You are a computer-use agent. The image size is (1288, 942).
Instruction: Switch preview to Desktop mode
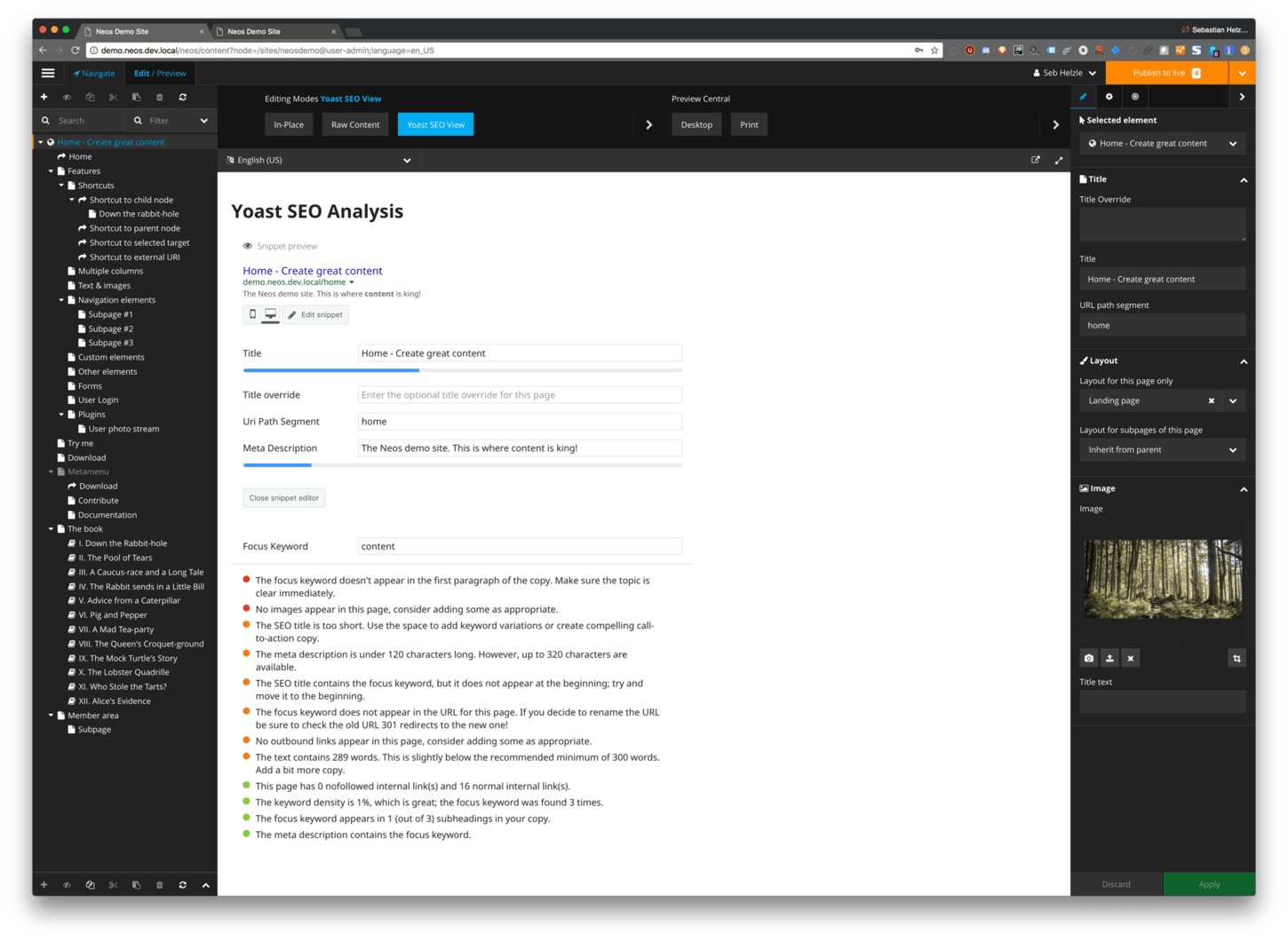coord(696,124)
